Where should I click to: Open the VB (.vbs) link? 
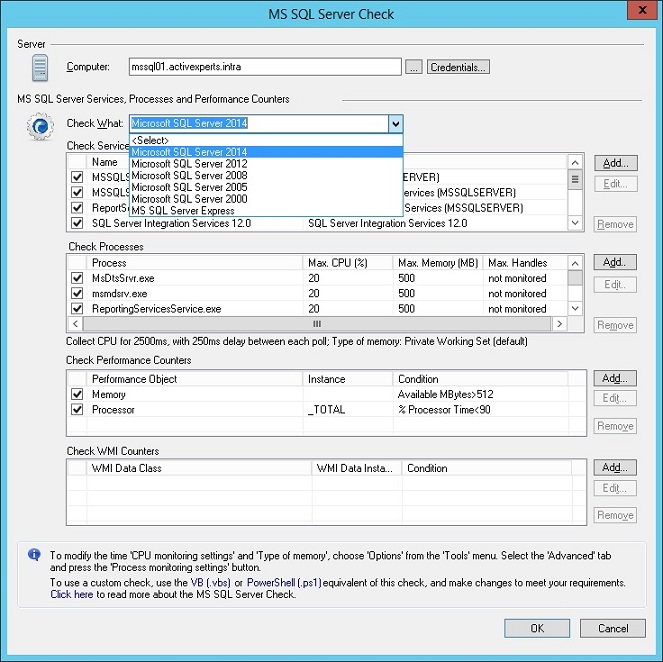pos(211,583)
